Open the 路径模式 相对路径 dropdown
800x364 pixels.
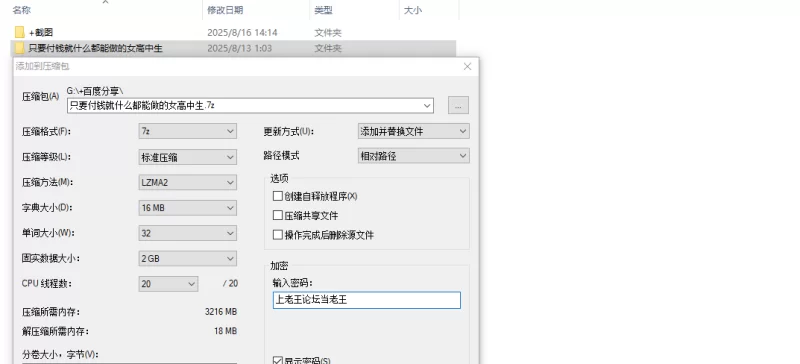[413, 156]
